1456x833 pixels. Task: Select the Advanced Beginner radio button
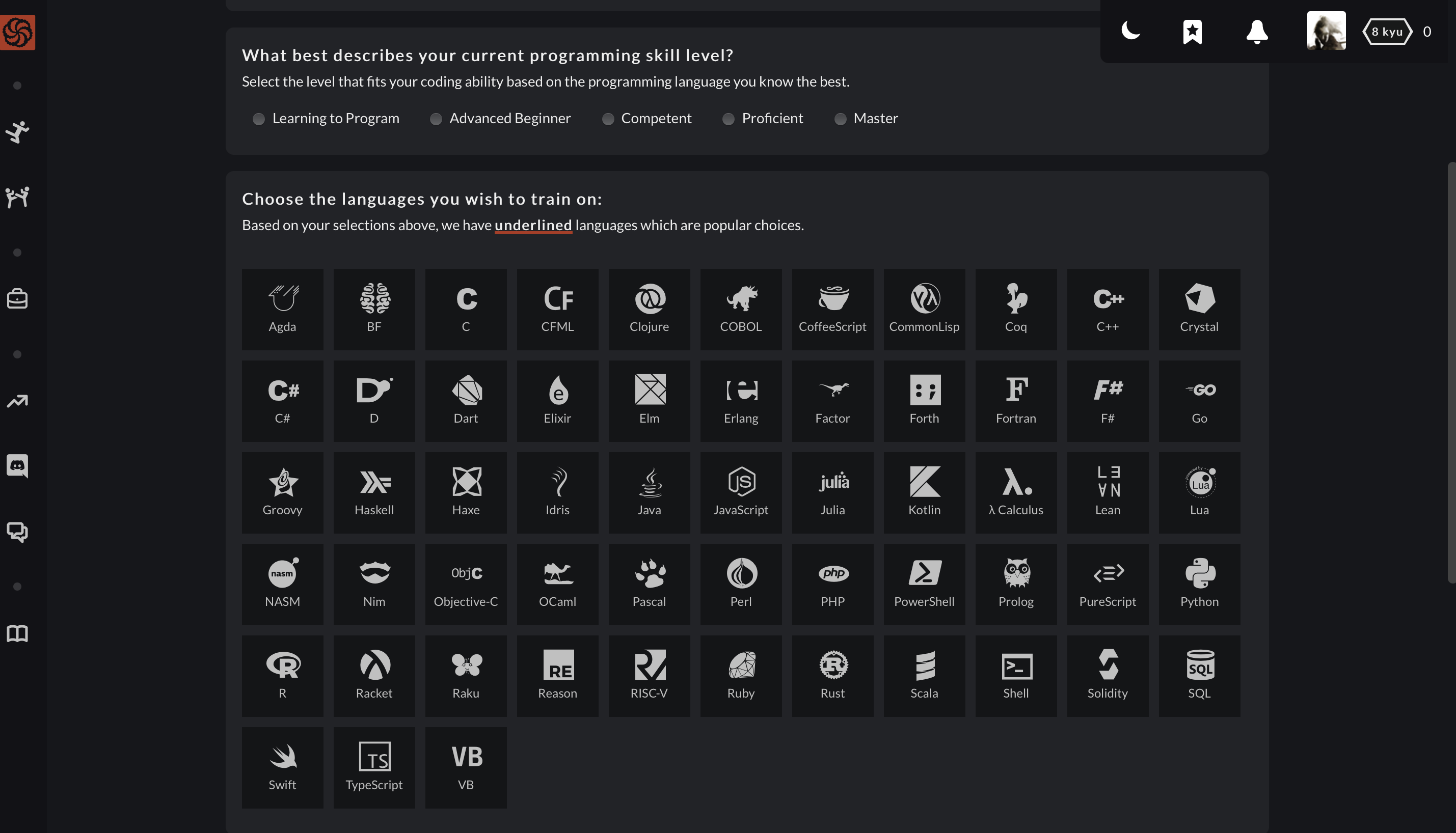click(435, 118)
